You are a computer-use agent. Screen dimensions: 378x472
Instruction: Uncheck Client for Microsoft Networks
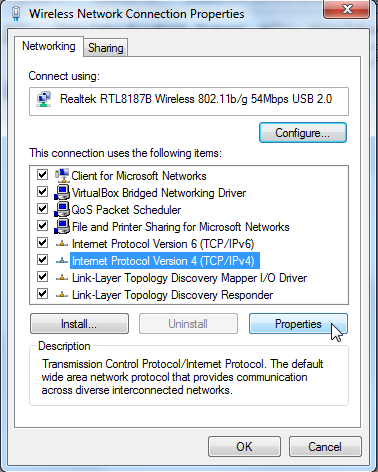[42, 175]
